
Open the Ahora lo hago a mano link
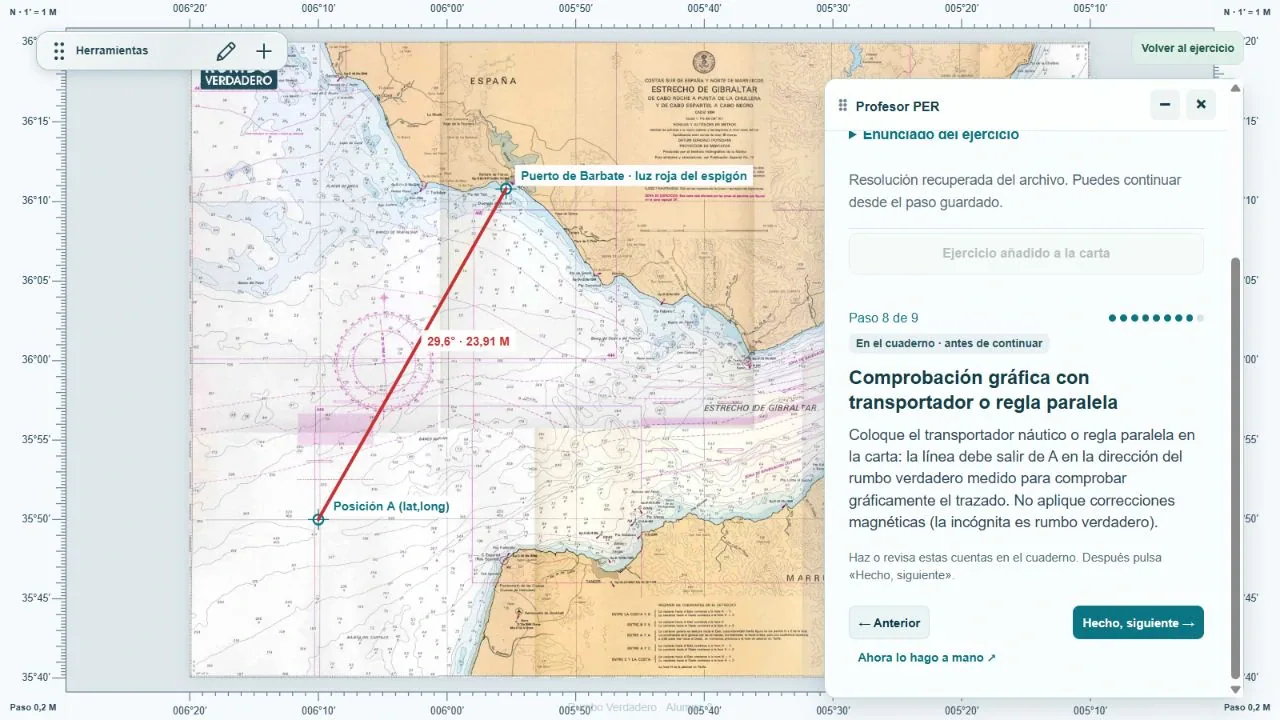pyautogui.click(x=927, y=658)
